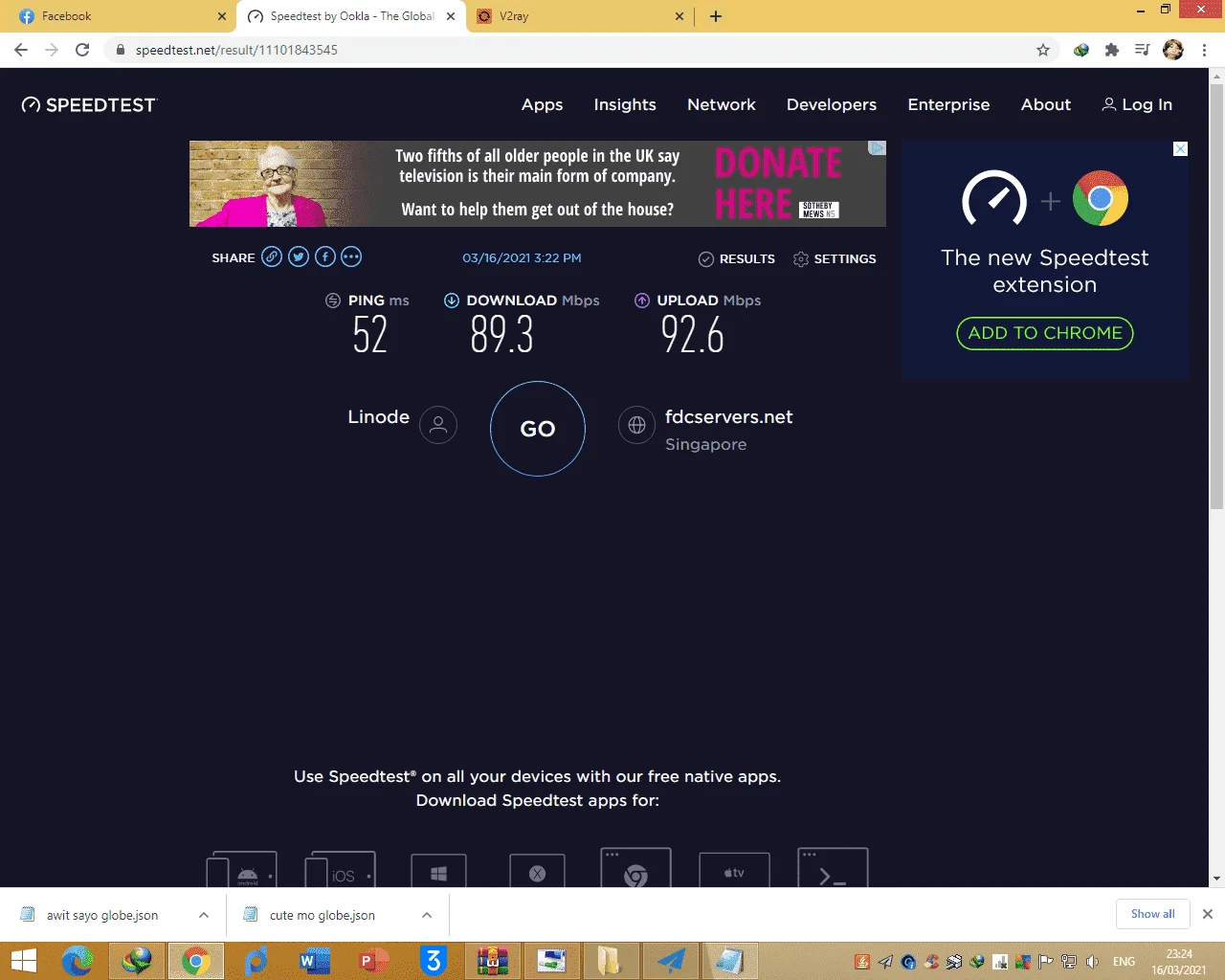Copy the result link via share link icon
This screenshot has height=980, width=1225.
click(x=272, y=256)
